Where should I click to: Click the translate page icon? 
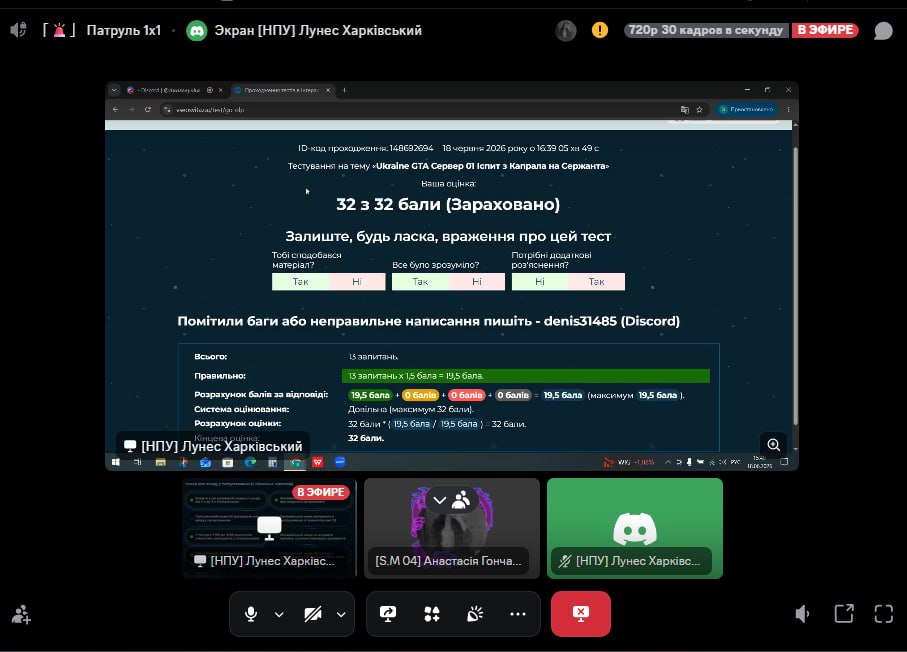tap(685, 109)
